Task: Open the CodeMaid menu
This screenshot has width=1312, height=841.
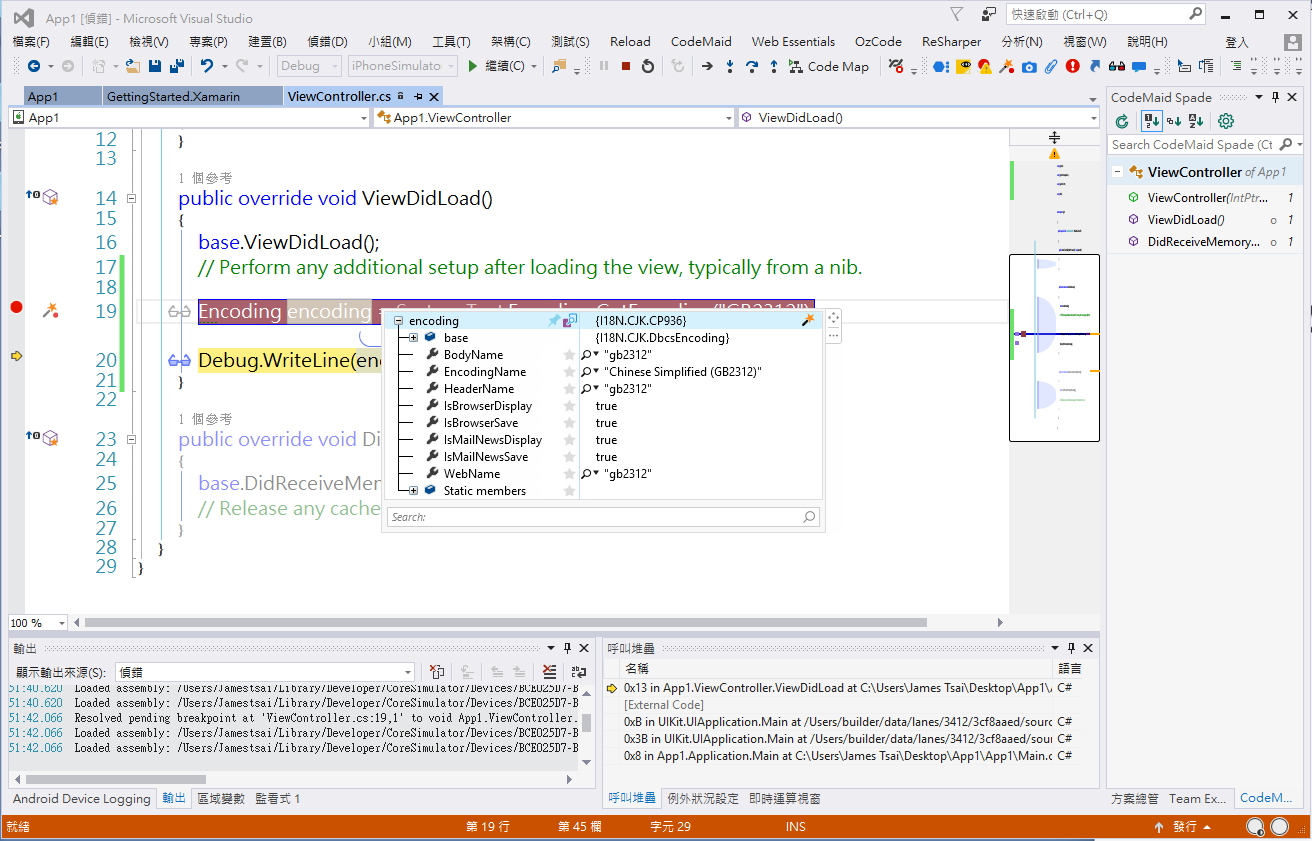Action: click(x=701, y=41)
